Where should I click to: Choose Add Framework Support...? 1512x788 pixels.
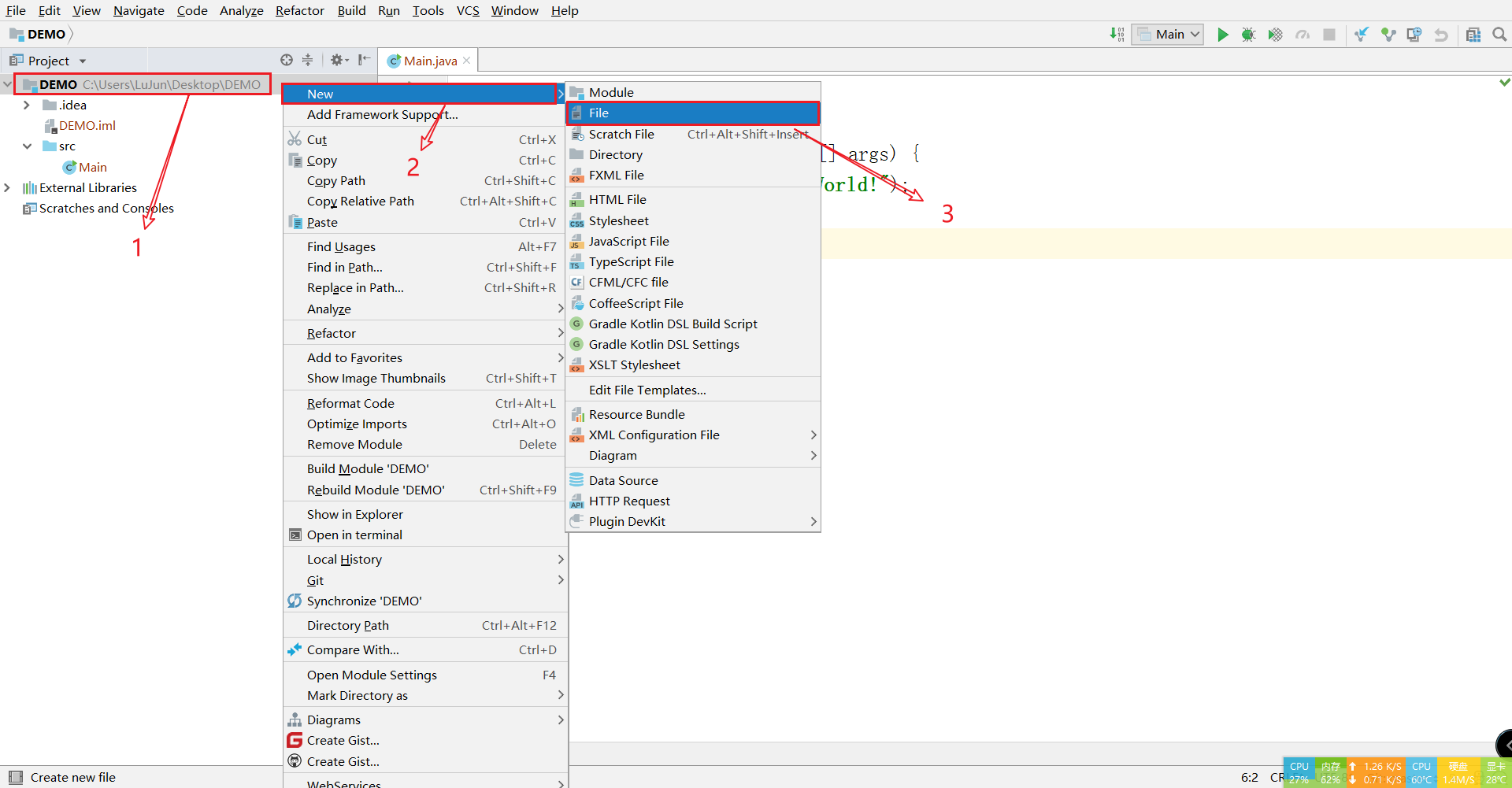coord(425,114)
